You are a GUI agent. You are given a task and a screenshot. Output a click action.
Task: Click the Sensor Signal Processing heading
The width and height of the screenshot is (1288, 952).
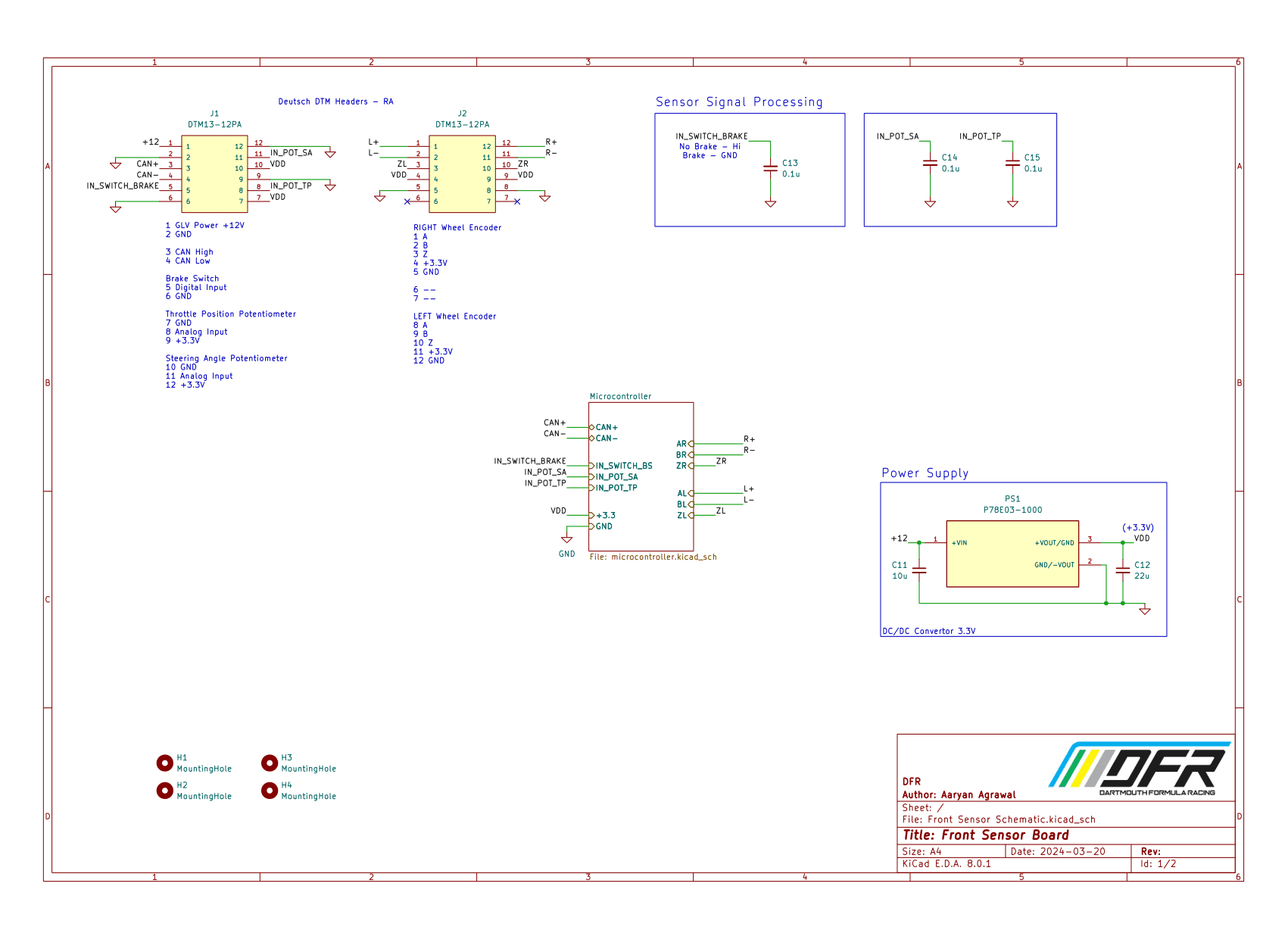tap(739, 102)
